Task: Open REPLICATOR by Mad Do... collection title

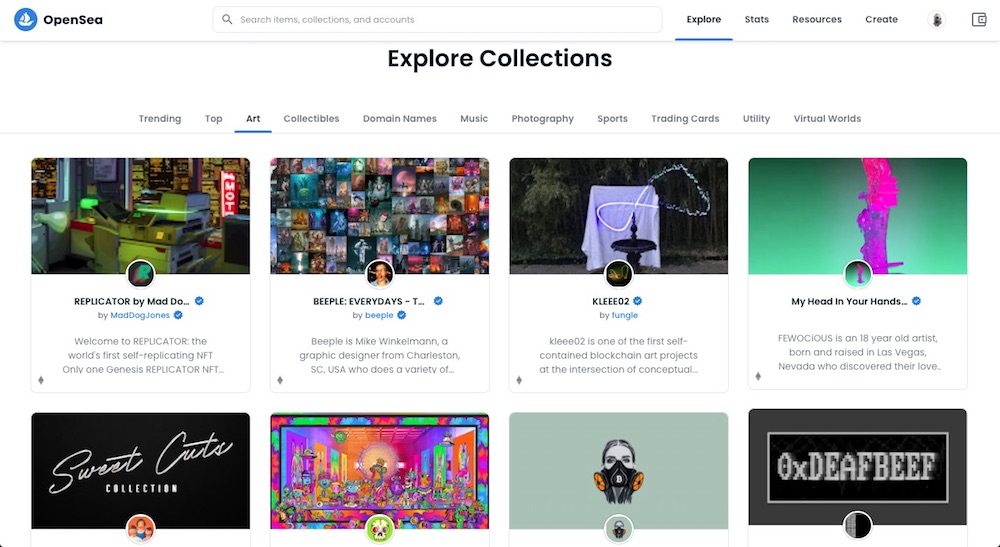Action: pyautogui.click(x=132, y=301)
